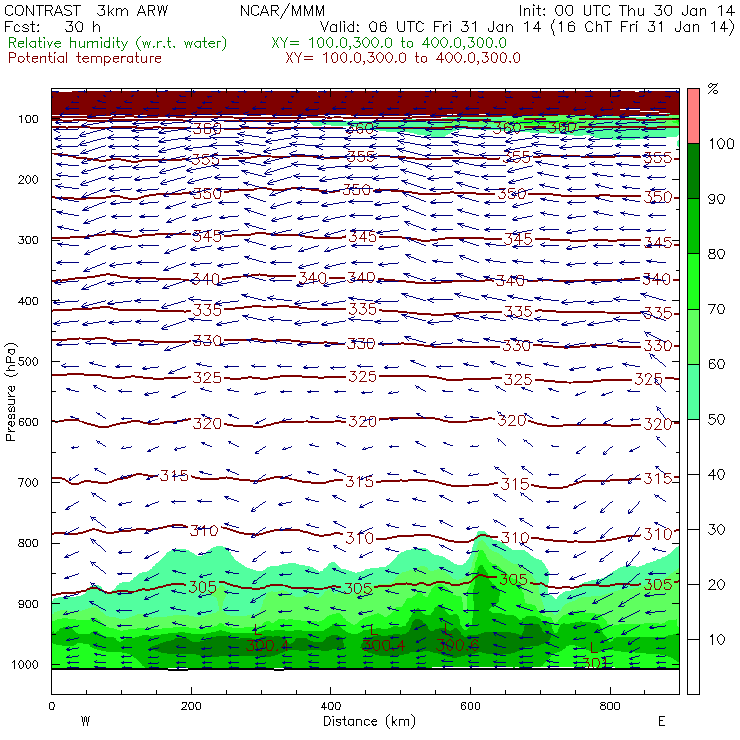This screenshot has height=740, width=740.
Task: Click the '50' label on the colorbar
Action: click(x=716, y=420)
